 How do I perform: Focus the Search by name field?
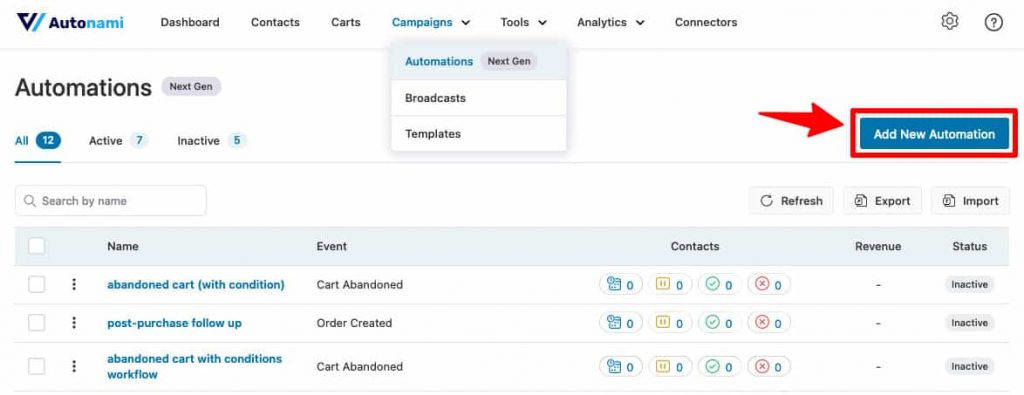pyautogui.click(x=110, y=200)
